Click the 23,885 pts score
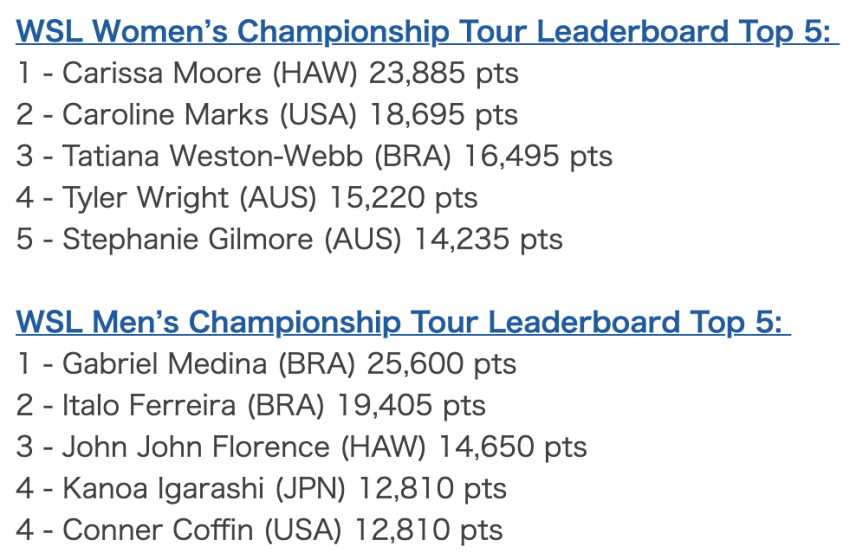 pos(444,73)
